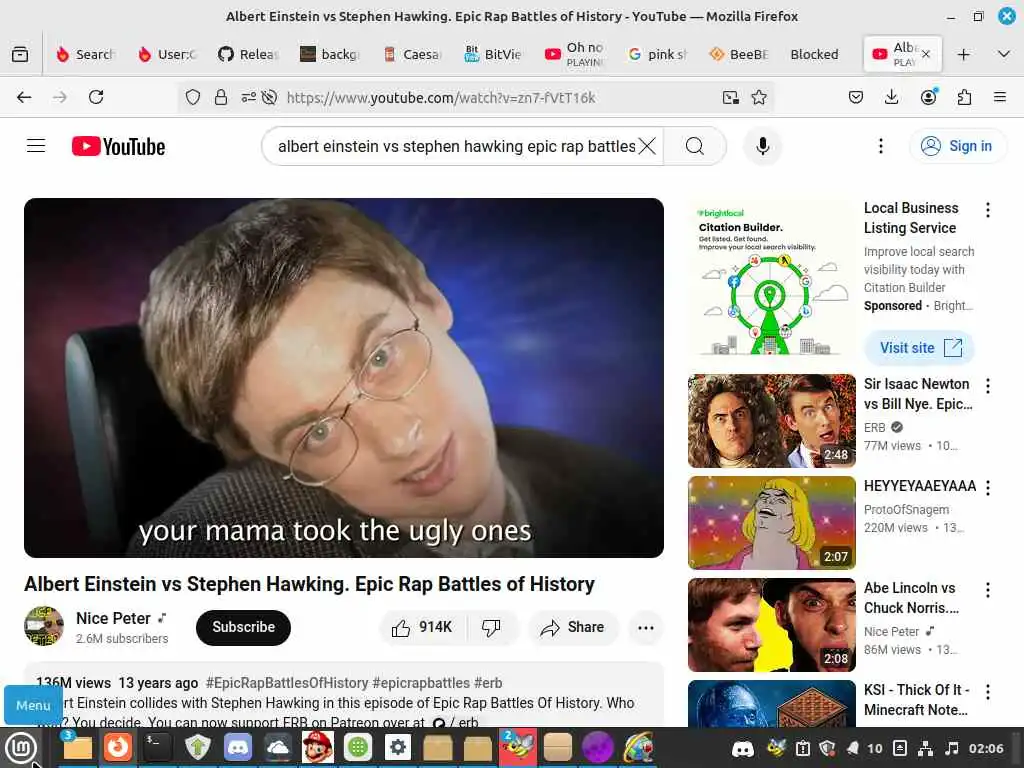This screenshot has width=1024, height=768.
Task: Open terminal from the taskbar
Action: pyautogui.click(x=157, y=747)
